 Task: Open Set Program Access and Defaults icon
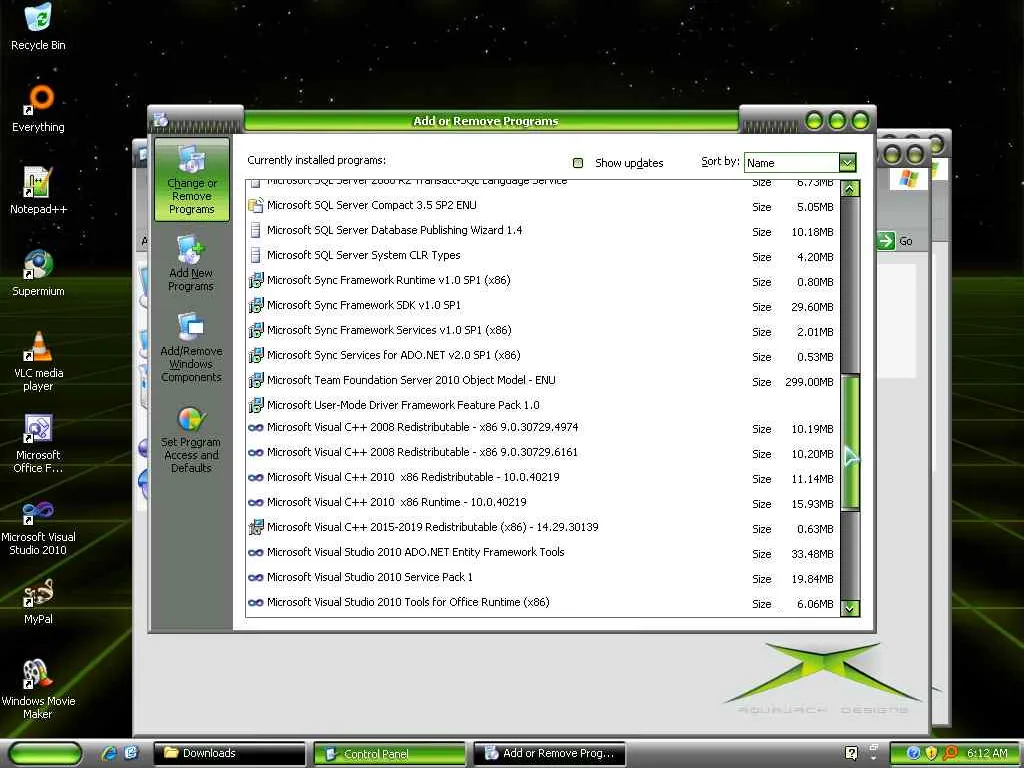coord(191,439)
